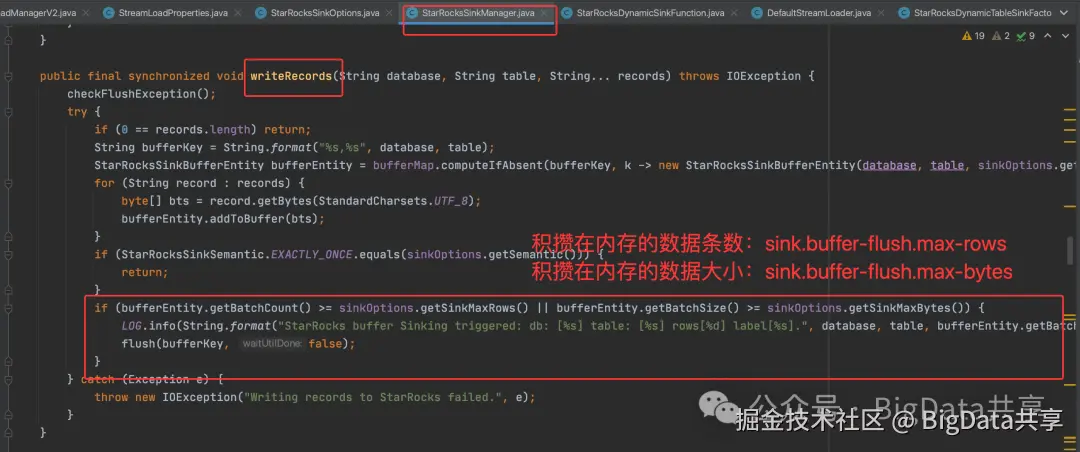Viewport: 1080px width, 452px height.
Task: Click the waitUtilDone parameter inlay hint
Action: (x=272, y=343)
